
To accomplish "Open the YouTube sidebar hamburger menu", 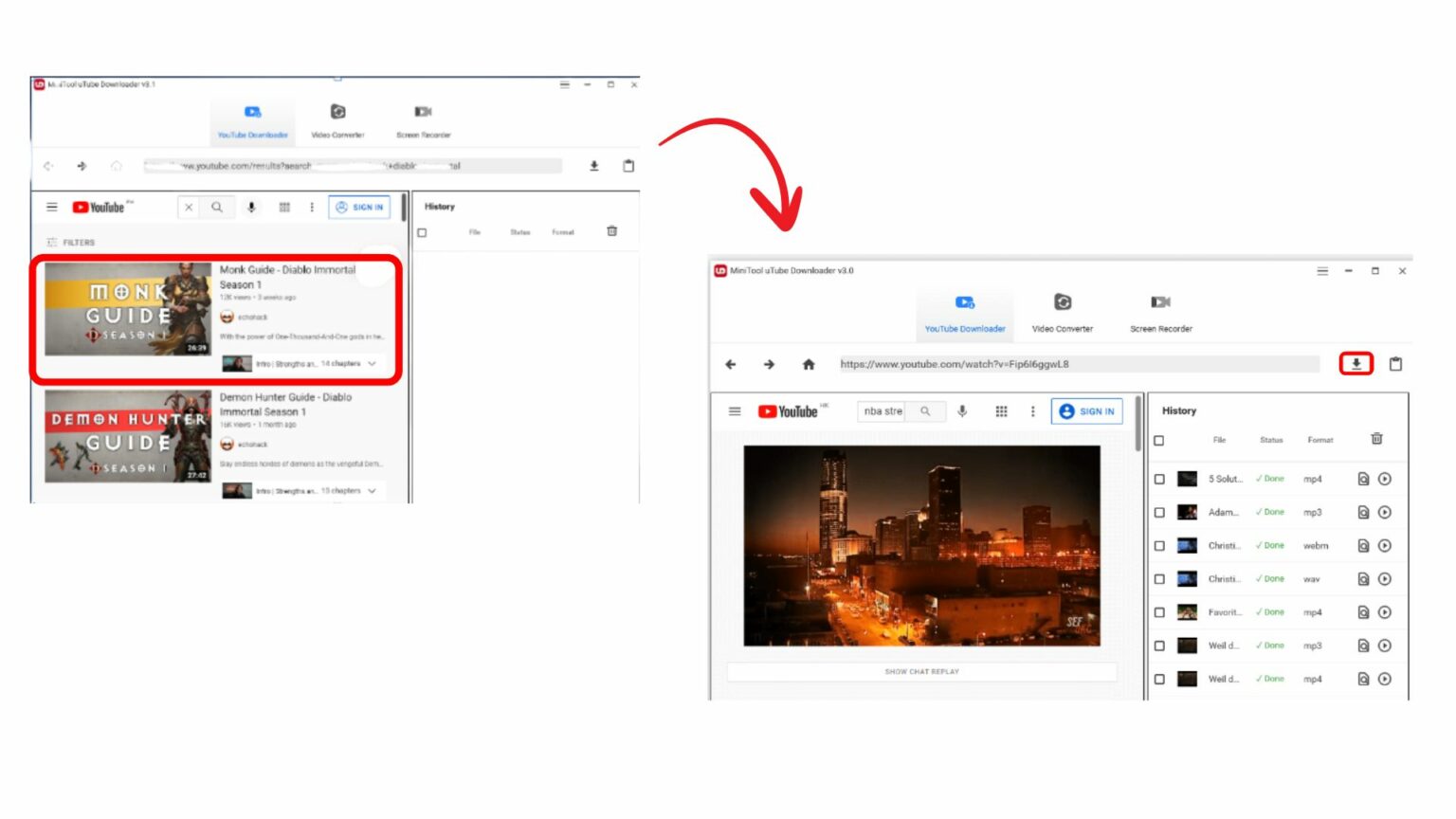I will pos(735,410).
